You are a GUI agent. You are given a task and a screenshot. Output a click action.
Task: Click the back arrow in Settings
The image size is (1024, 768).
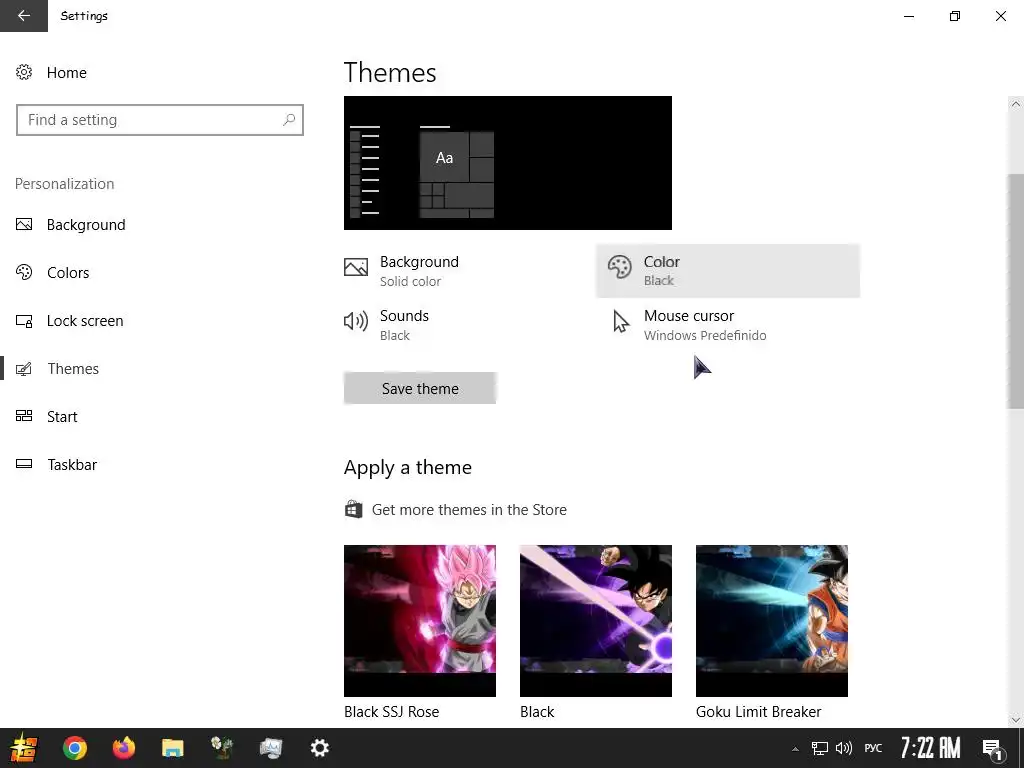tap(24, 16)
